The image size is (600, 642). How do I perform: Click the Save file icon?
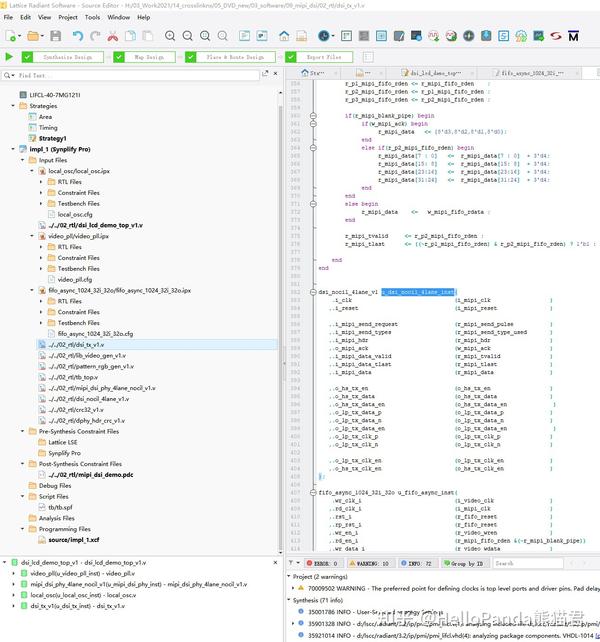56,36
